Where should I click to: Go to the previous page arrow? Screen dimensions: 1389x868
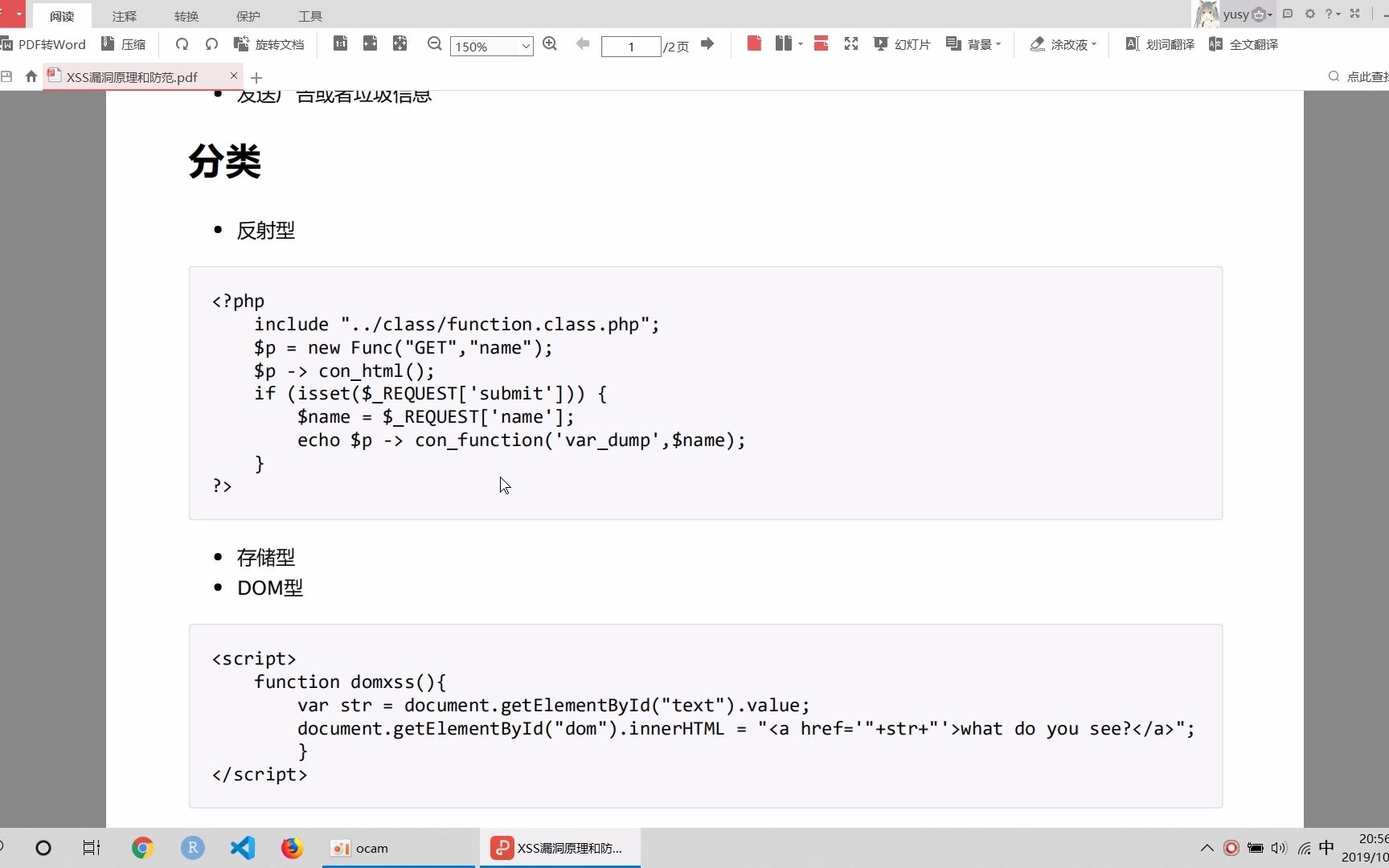point(583,43)
